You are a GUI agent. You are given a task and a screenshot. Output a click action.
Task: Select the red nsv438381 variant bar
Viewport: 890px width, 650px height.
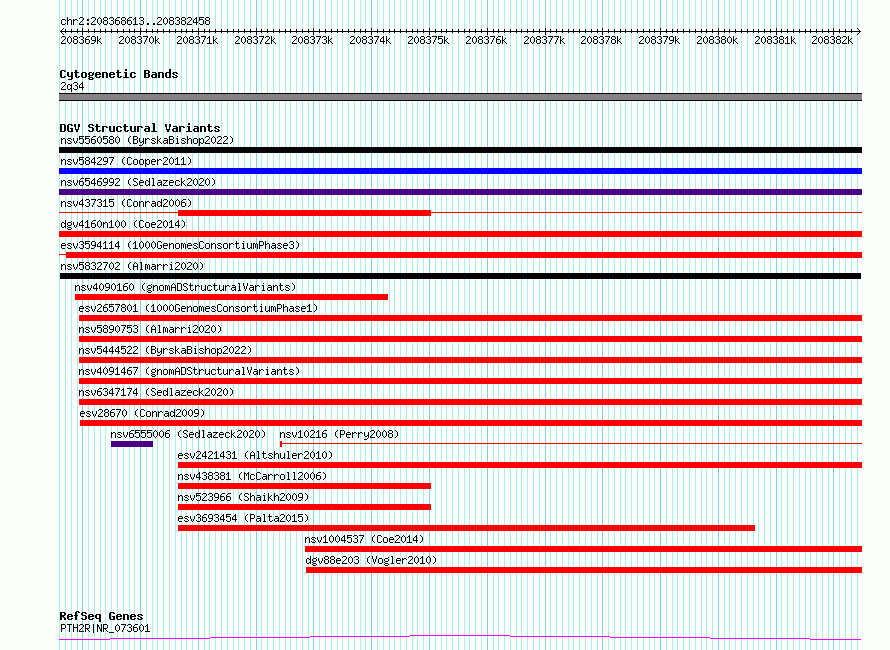(x=304, y=487)
